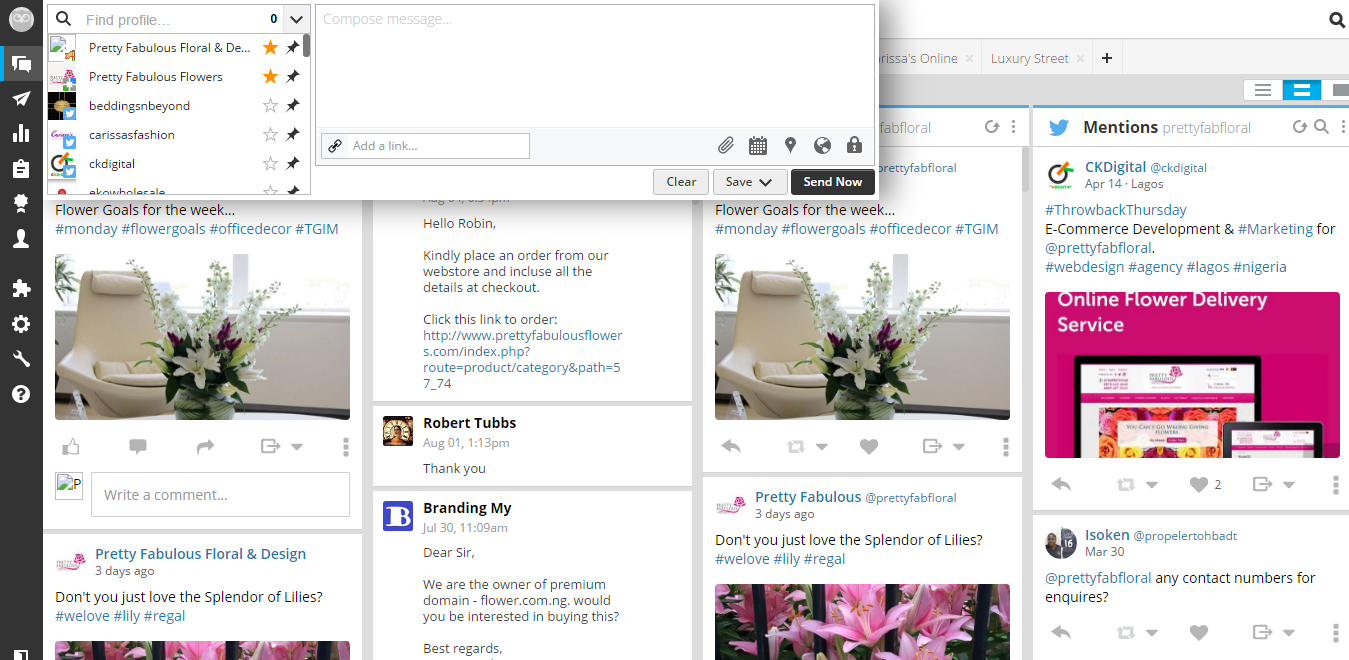Switch to compact stream view toggle
1349x660 pixels.
pyautogui.click(x=1263, y=90)
